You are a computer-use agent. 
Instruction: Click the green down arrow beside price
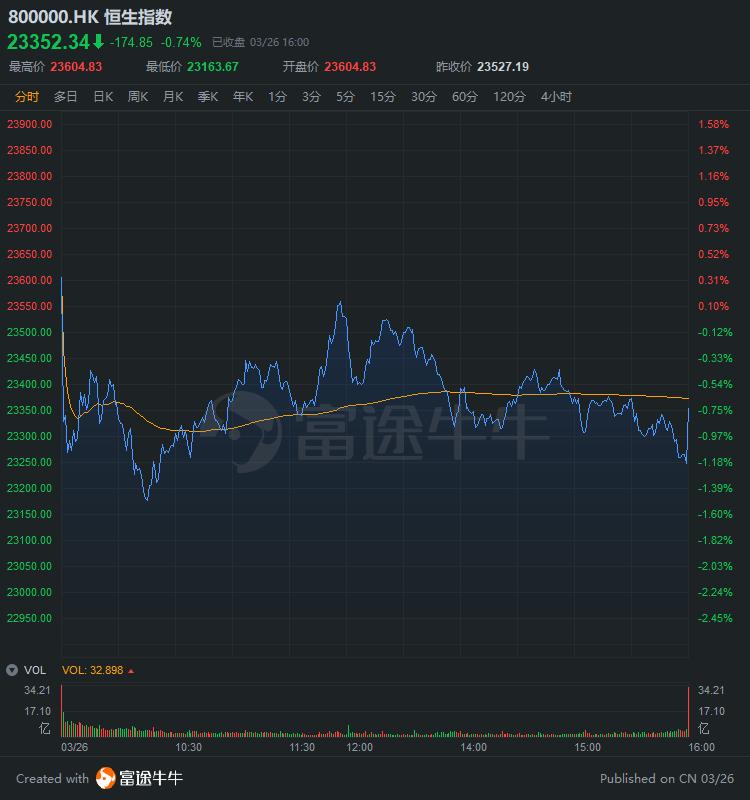(98, 42)
